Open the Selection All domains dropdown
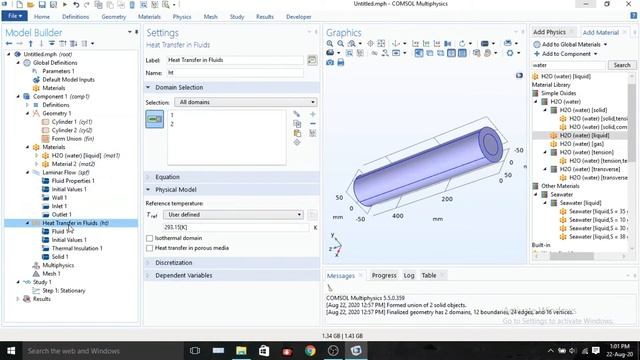 [x=246, y=102]
